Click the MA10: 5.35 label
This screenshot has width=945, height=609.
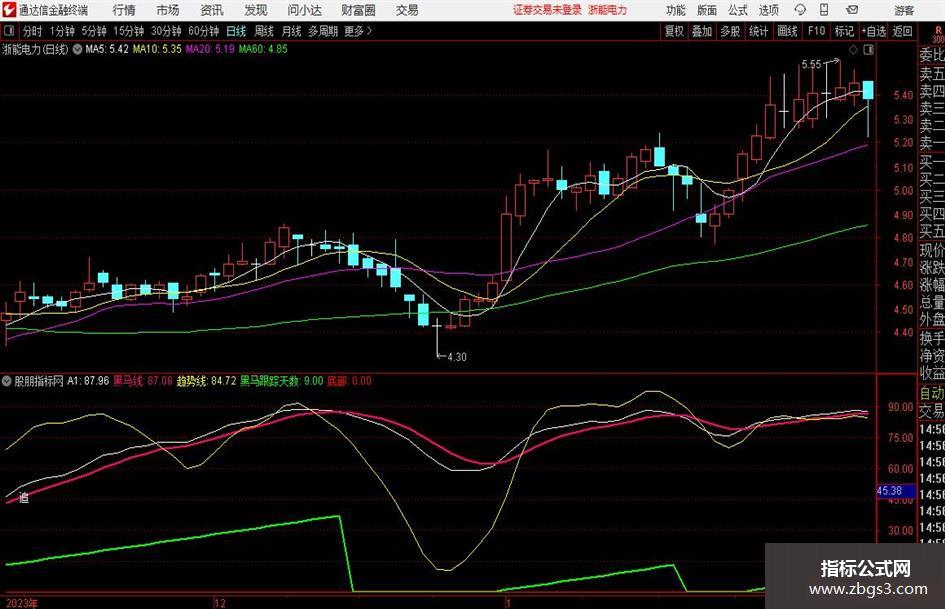tap(157, 49)
